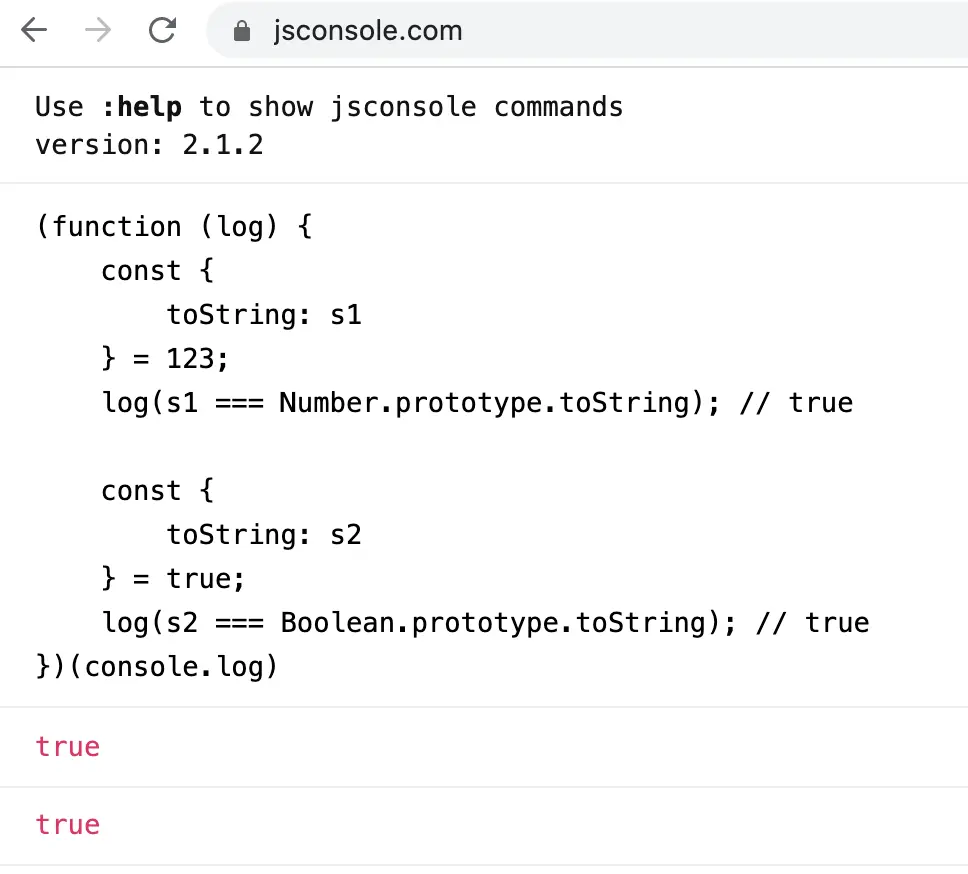Click Number.prototype.toString in the log line
This screenshot has width=968, height=874.
pyautogui.click(x=485, y=403)
